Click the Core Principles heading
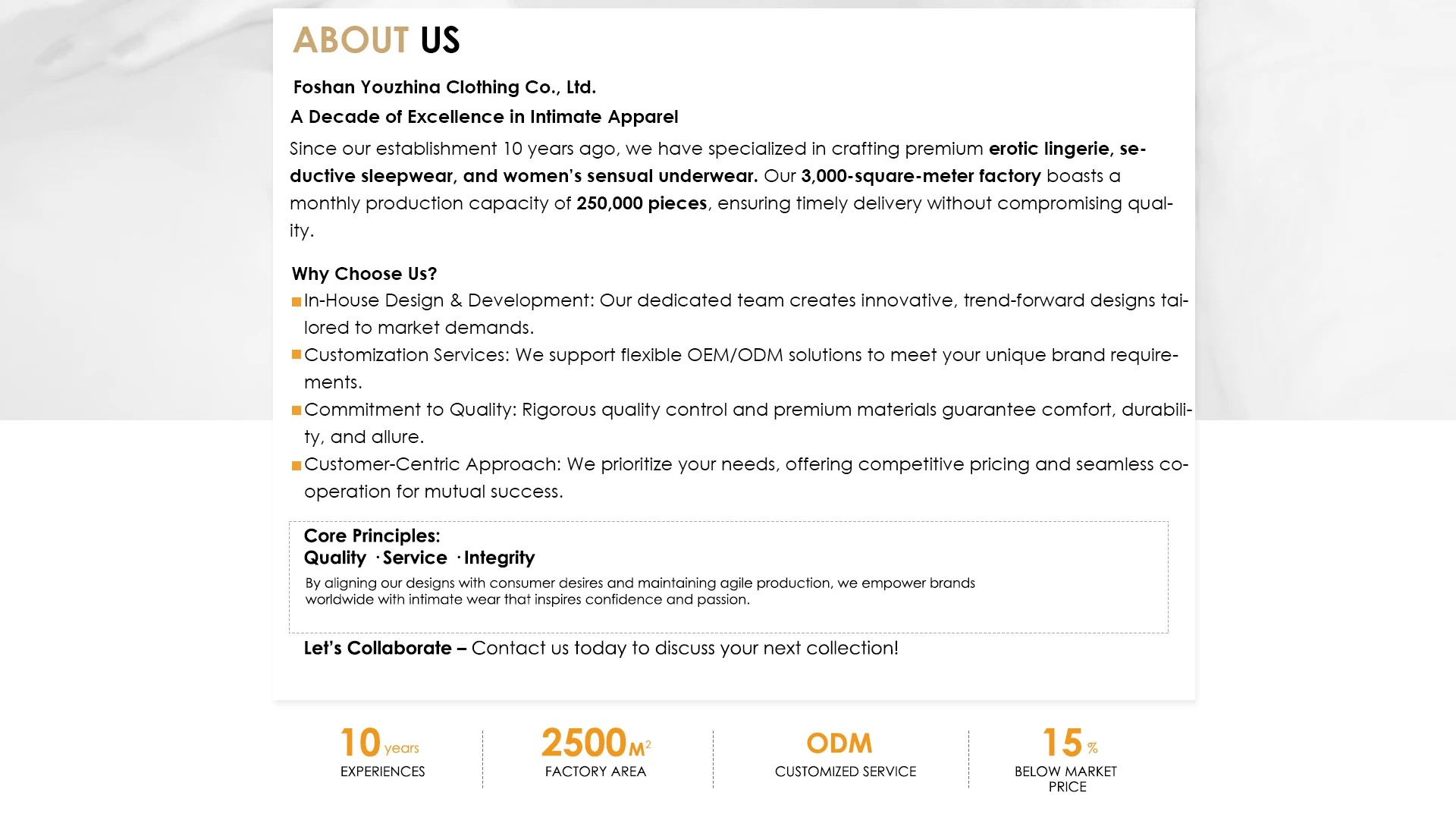Screen dimensions: 1456x814 click(x=372, y=536)
